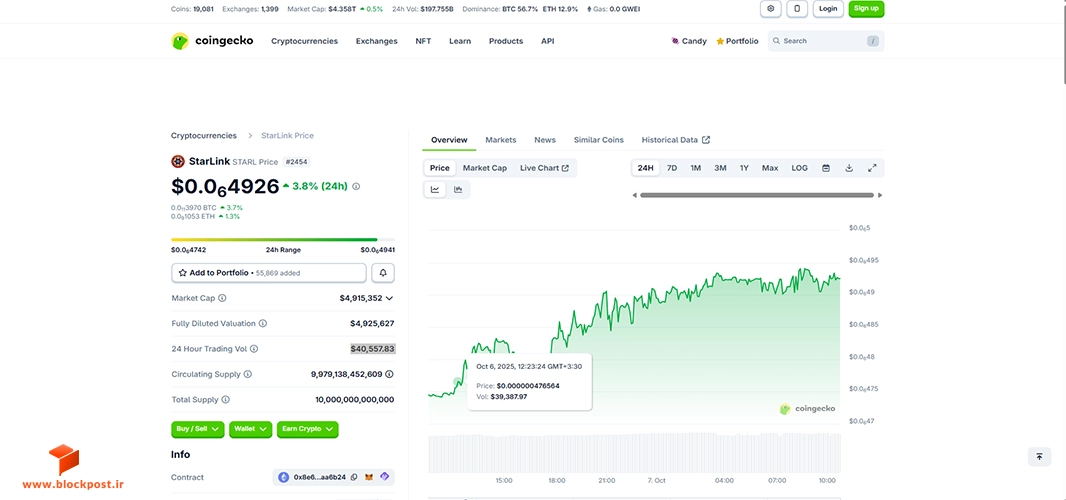Switch chart to Market Cap view

tap(485, 168)
